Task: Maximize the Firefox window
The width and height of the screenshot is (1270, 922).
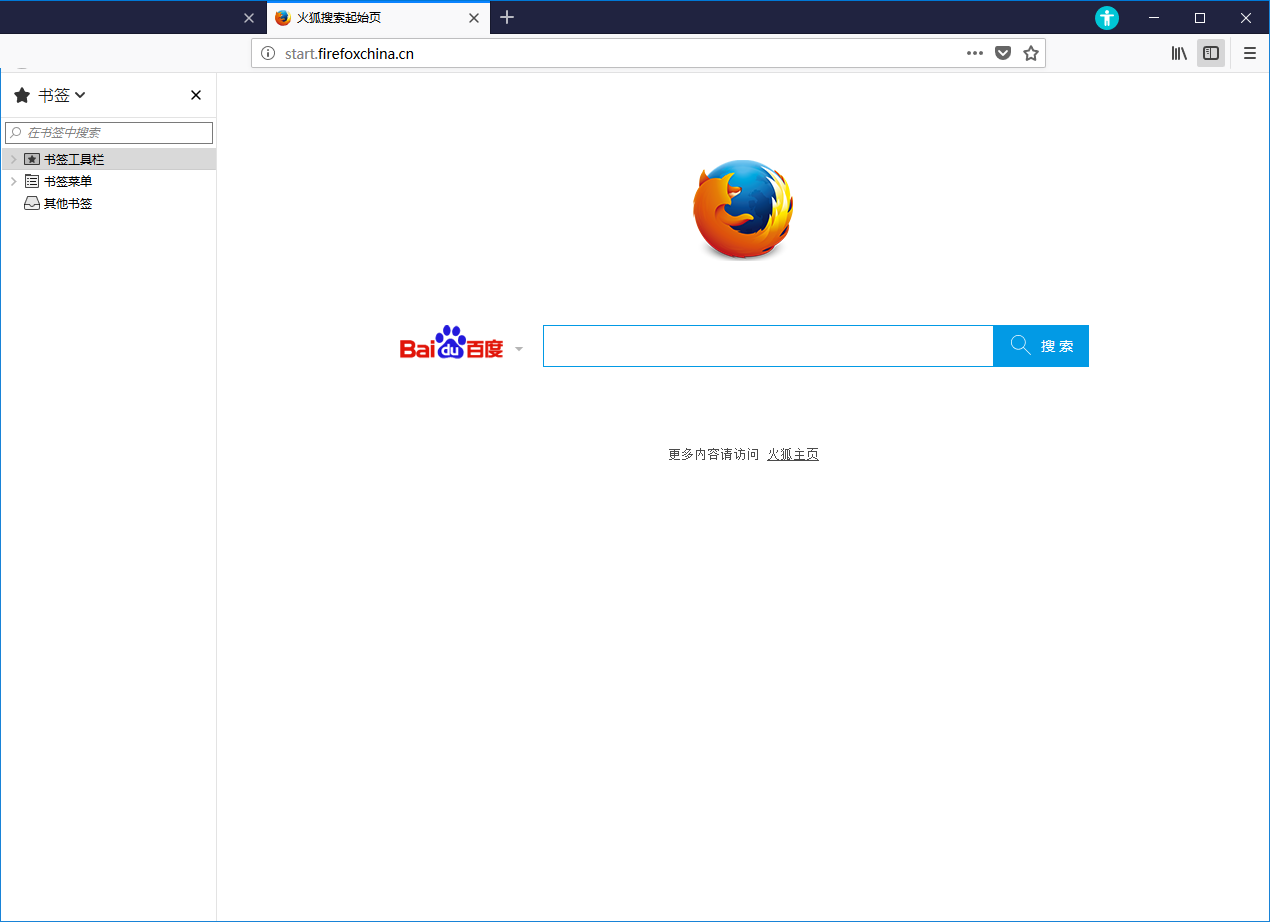Action: 1200,17
